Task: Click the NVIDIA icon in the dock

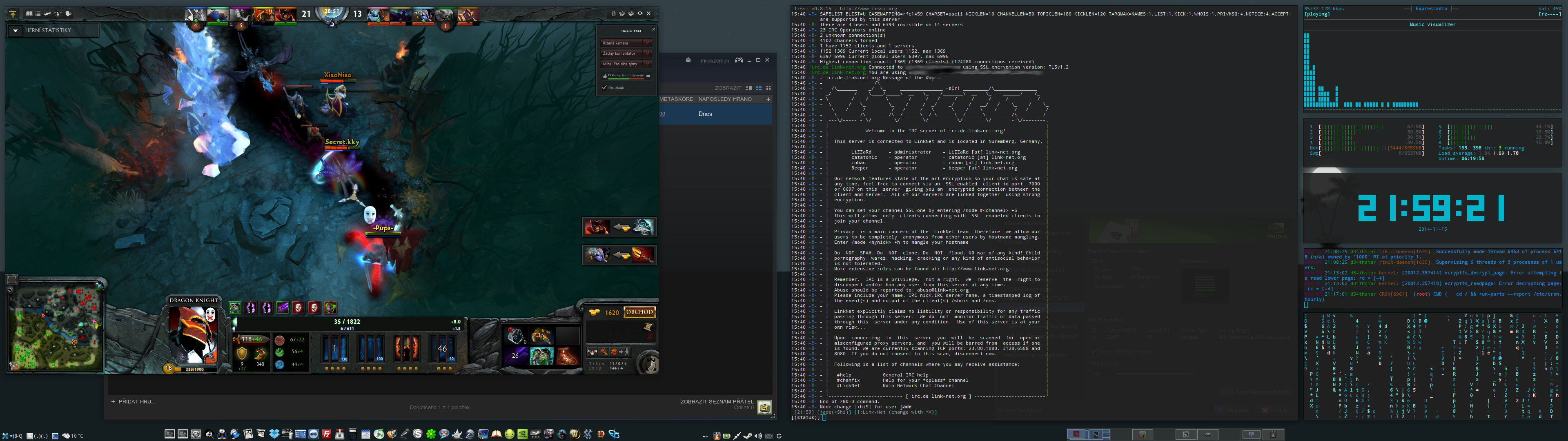Action: 523,434
